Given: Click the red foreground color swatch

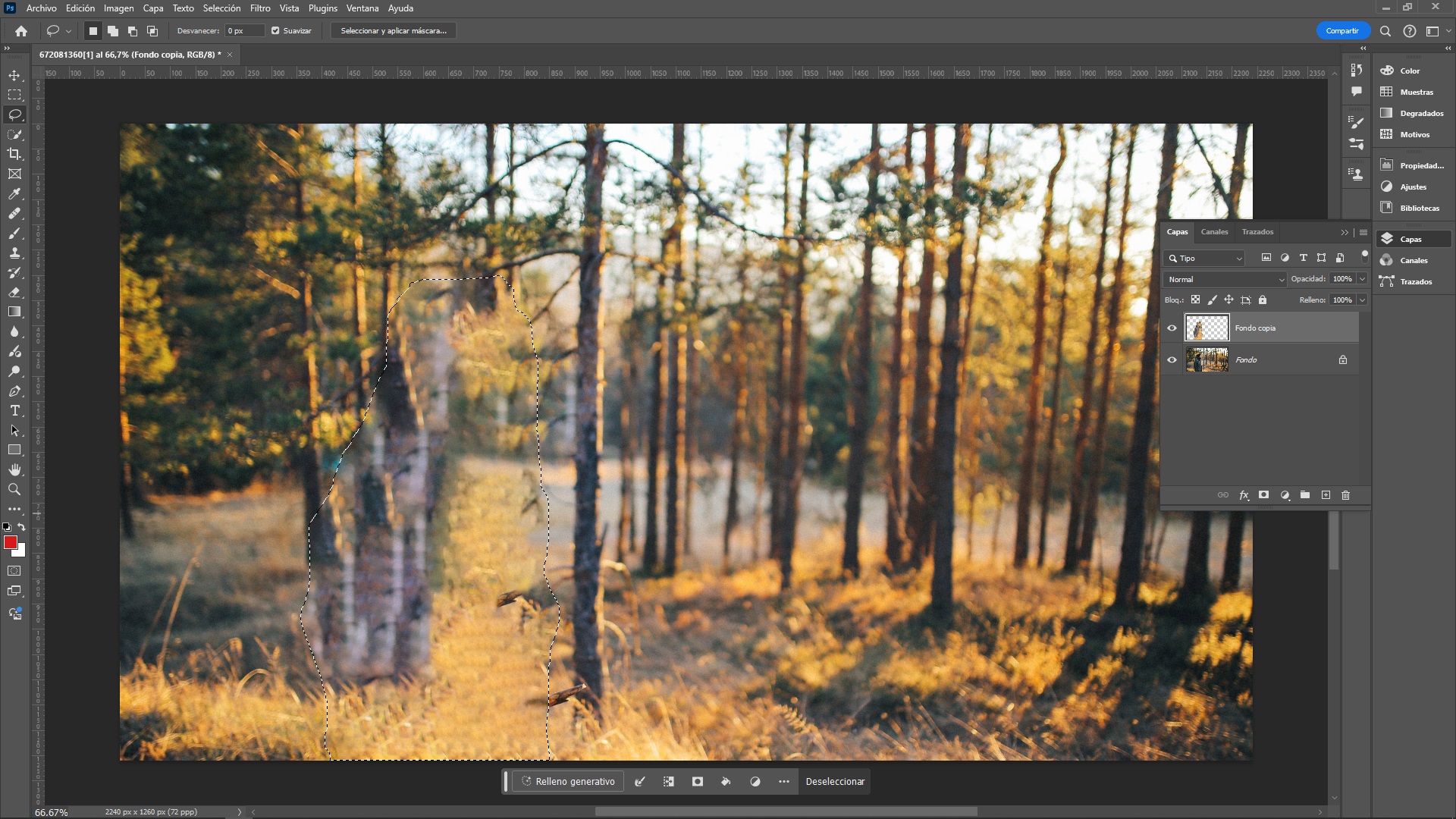Looking at the screenshot, I should coord(11,541).
